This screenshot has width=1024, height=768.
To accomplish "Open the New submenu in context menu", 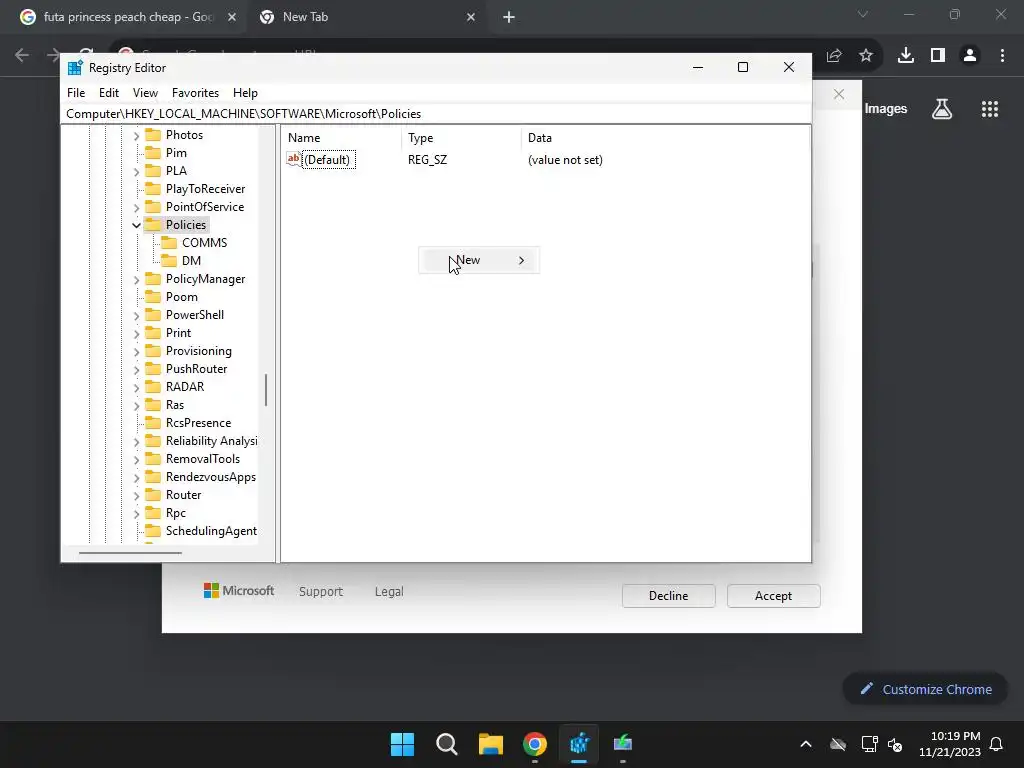I will coord(479,260).
